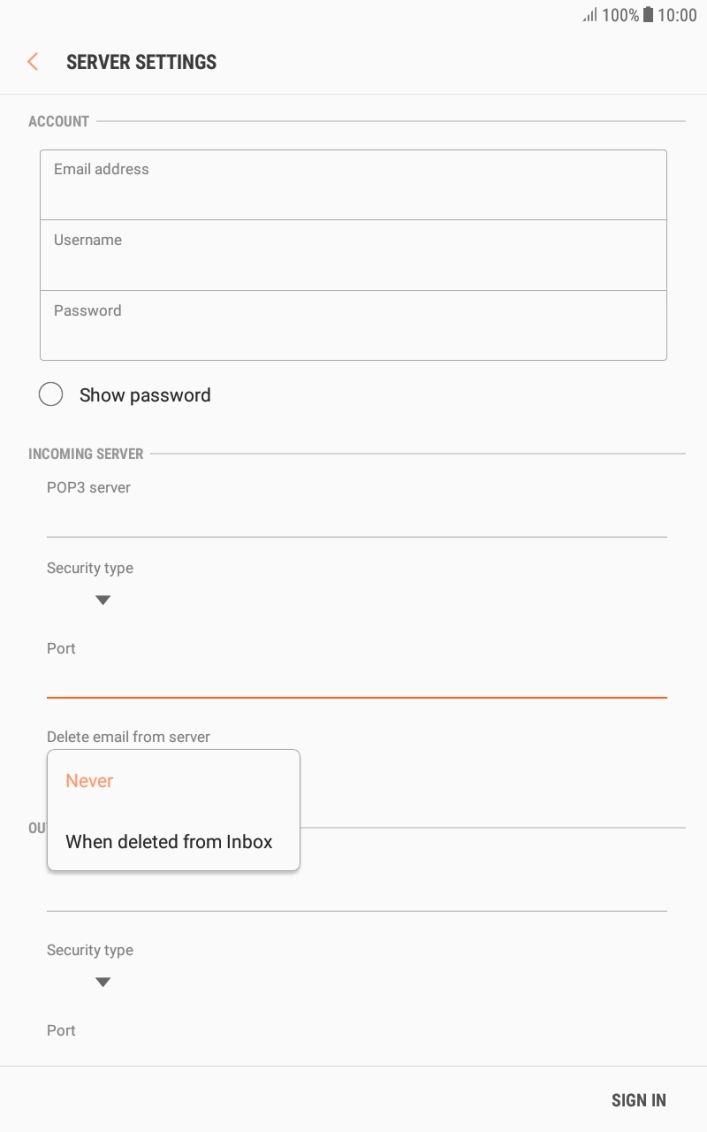Open the incoming server Security type selector

click(x=103, y=584)
